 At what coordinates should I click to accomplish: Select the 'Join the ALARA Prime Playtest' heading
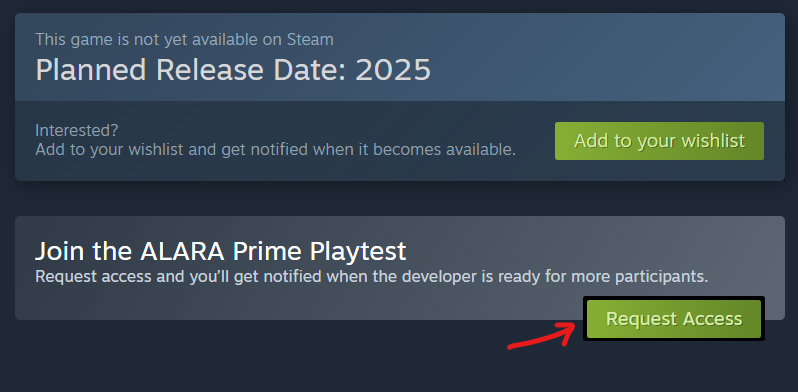220,251
